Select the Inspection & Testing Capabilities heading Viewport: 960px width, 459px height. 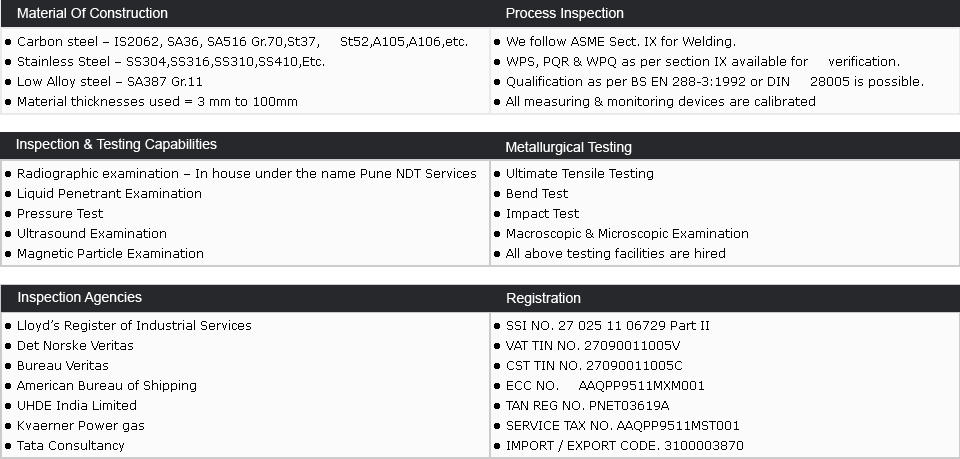click(116, 145)
